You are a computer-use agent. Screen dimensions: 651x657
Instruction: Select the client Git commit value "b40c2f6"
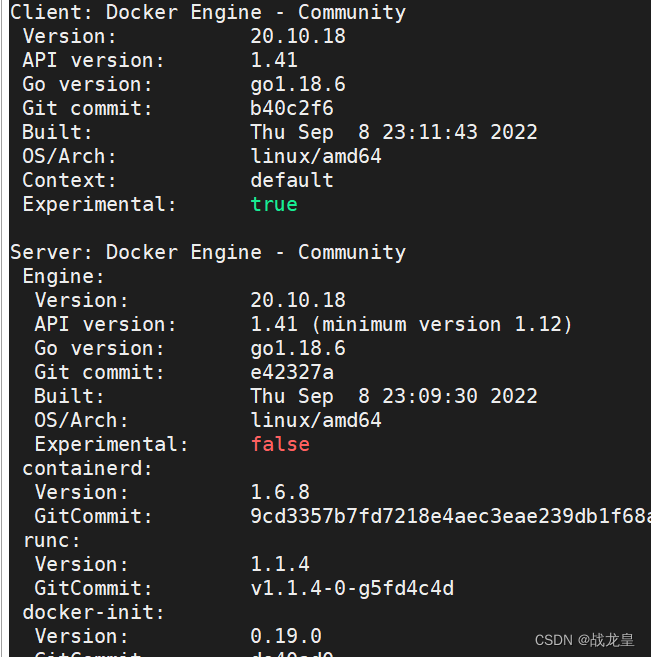292,108
